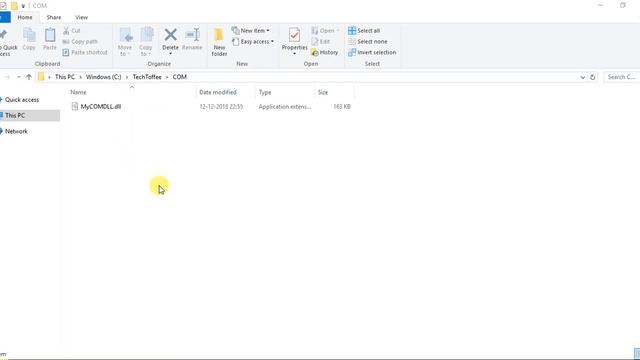This screenshot has width=640, height=360.
Task: Open the Move to menu
Action: point(125,42)
